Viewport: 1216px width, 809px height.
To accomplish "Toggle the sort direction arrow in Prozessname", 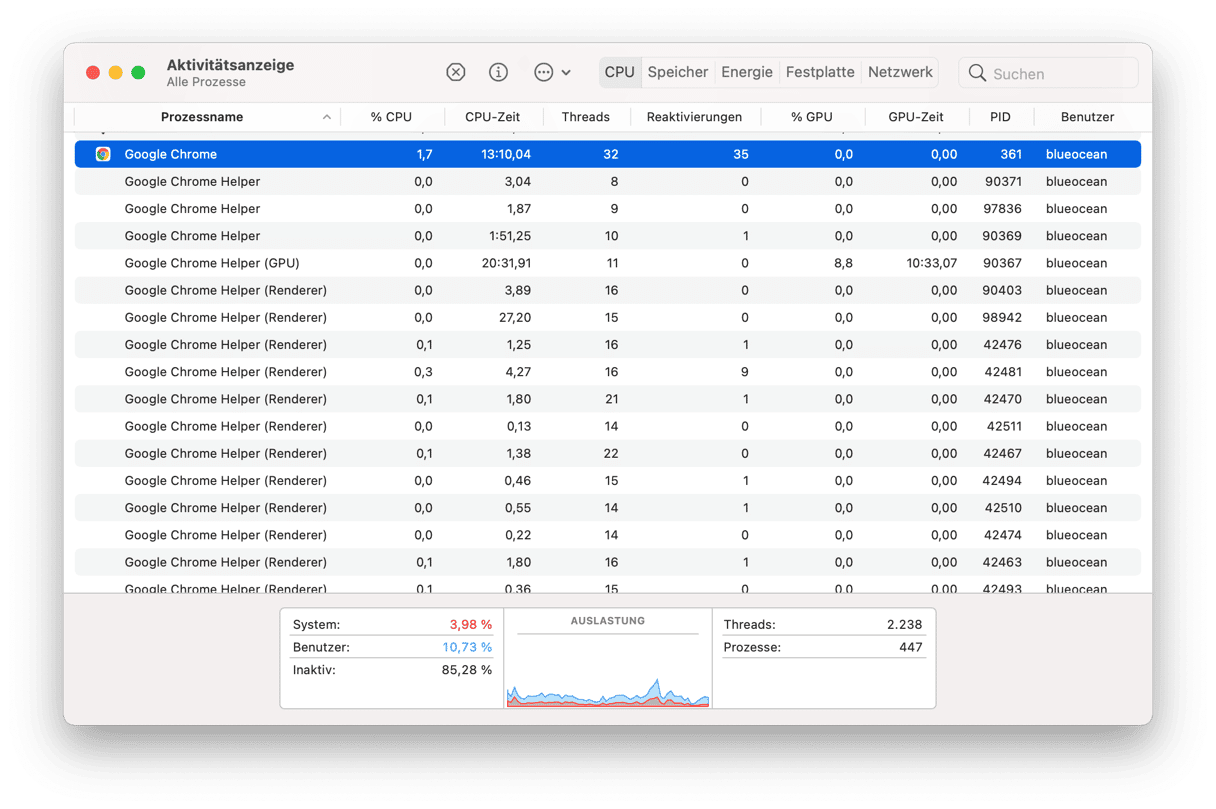I will coord(327,117).
